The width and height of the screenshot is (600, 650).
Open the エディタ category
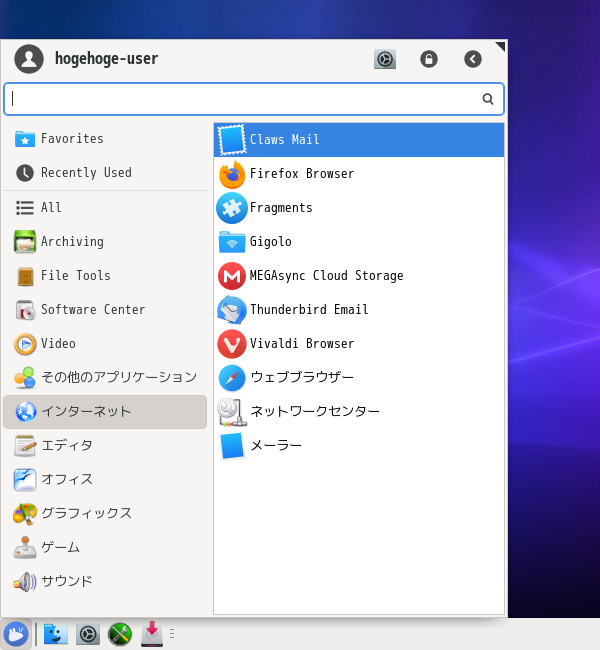tap(105, 446)
